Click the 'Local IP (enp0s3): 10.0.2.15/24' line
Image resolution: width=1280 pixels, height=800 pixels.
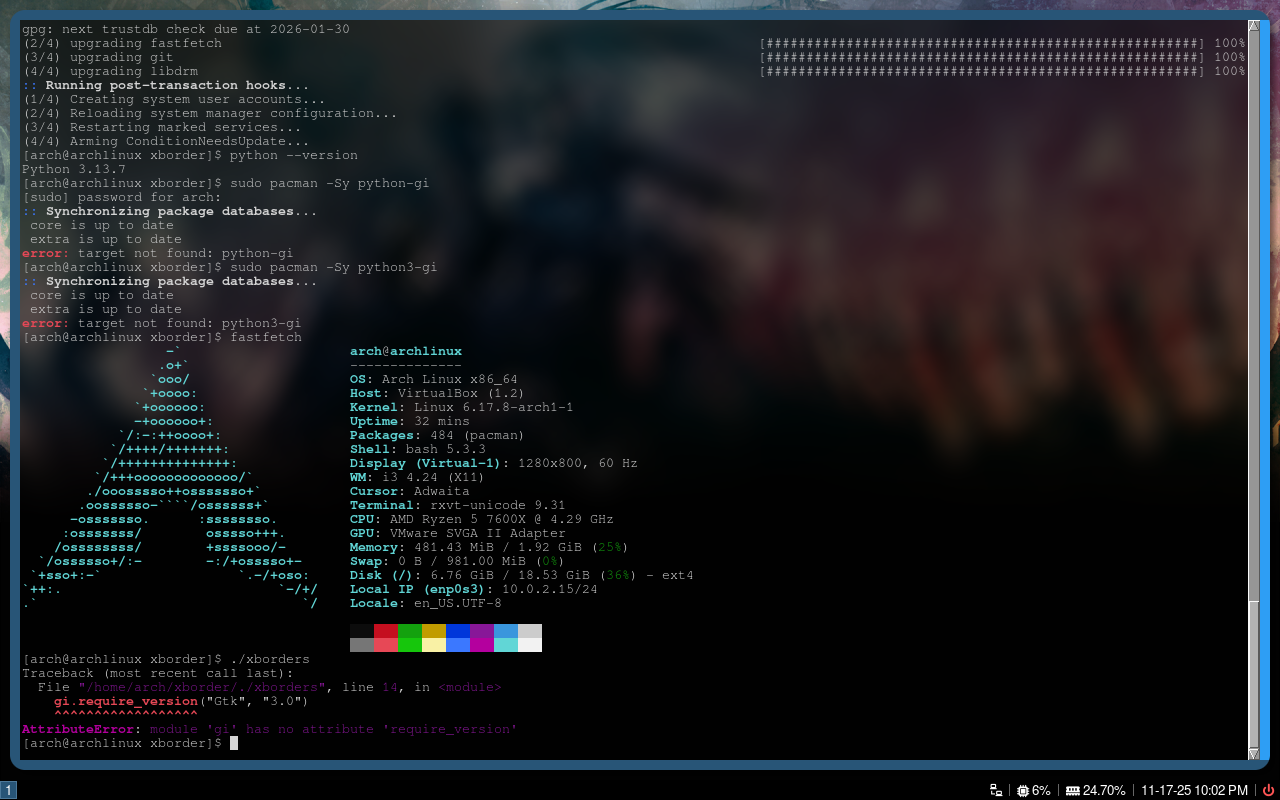coord(474,589)
